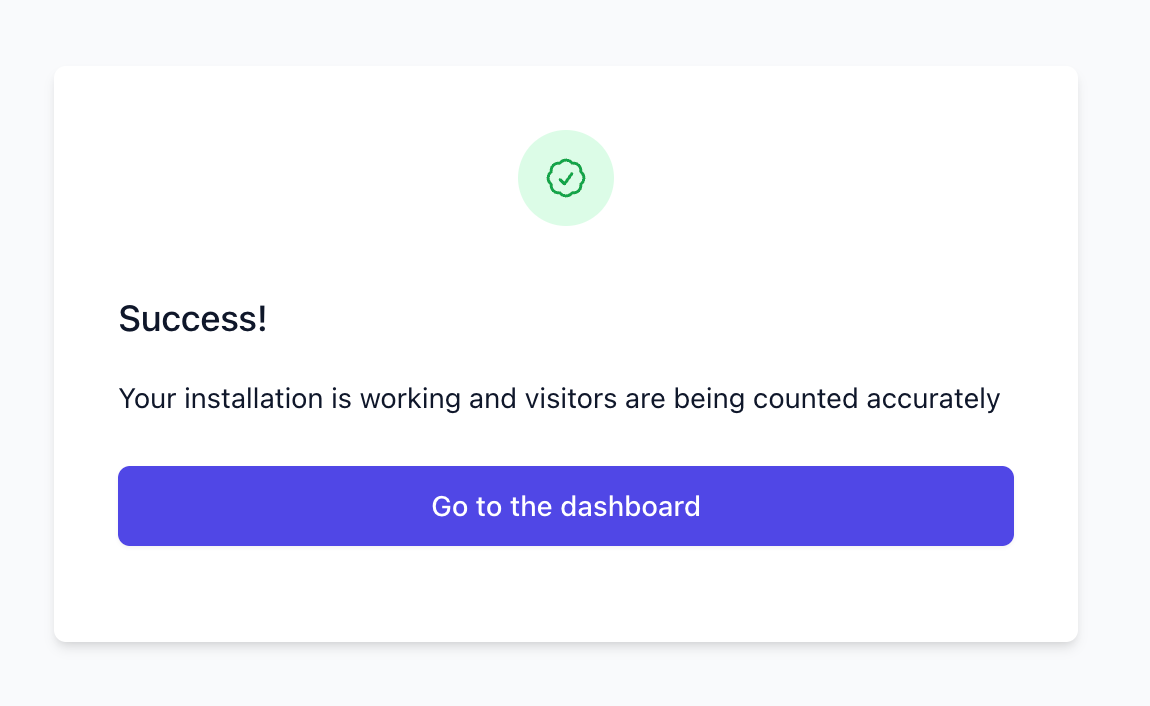Click the gray page background above the card
Screen dimensions: 1150x706
click(x=565, y=32)
